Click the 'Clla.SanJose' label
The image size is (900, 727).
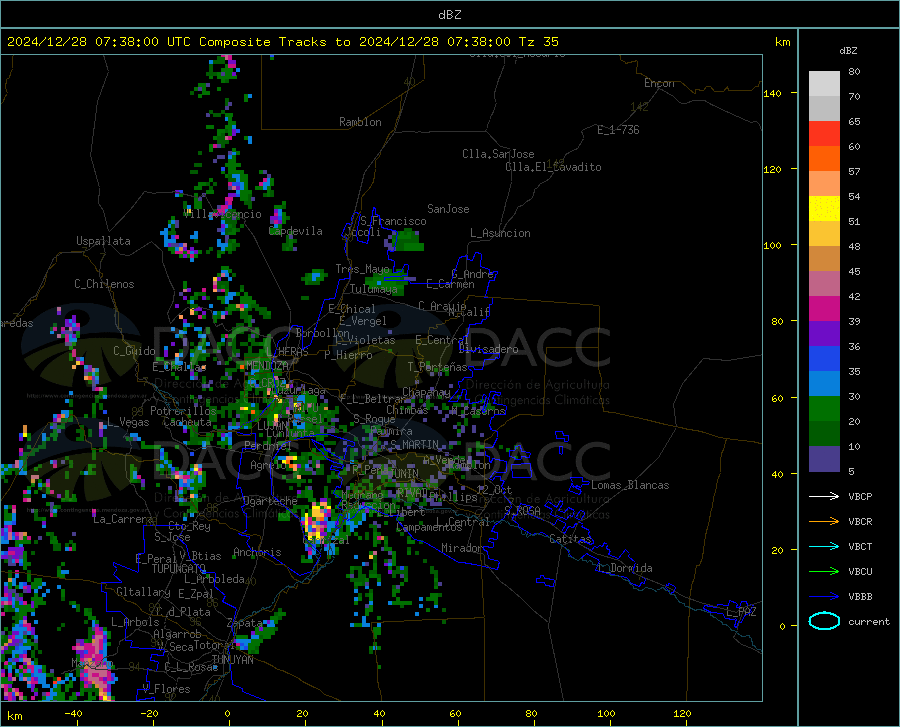click(498, 154)
